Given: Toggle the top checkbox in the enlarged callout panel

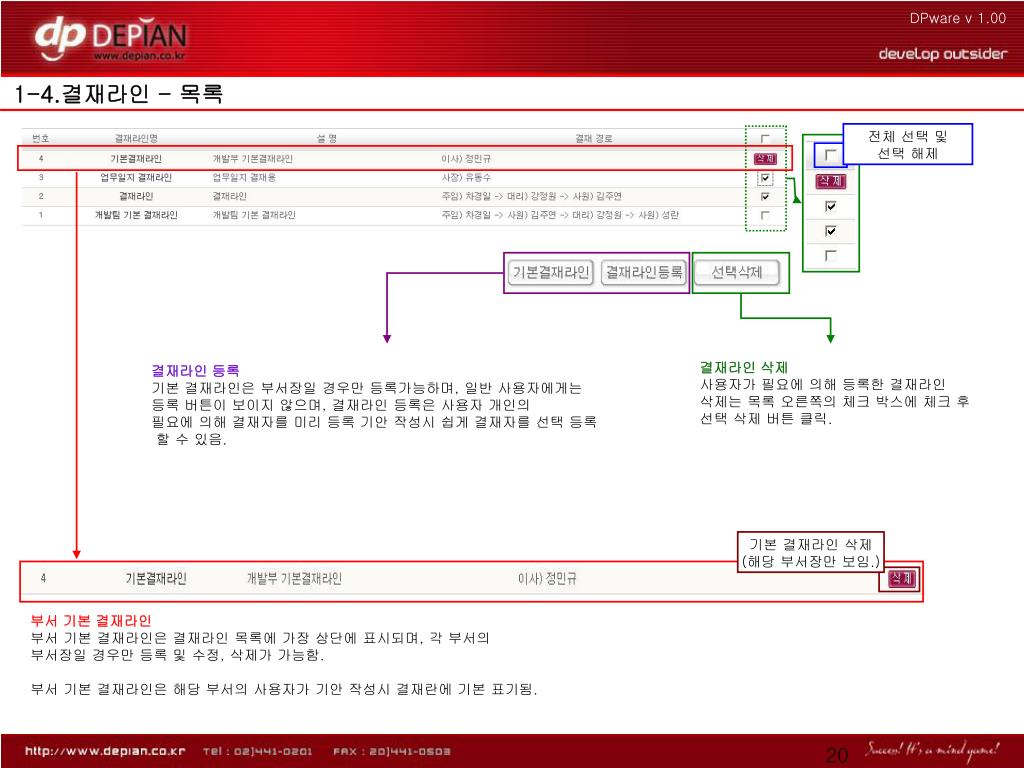Looking at the screenshot, I should pos(831,156).
